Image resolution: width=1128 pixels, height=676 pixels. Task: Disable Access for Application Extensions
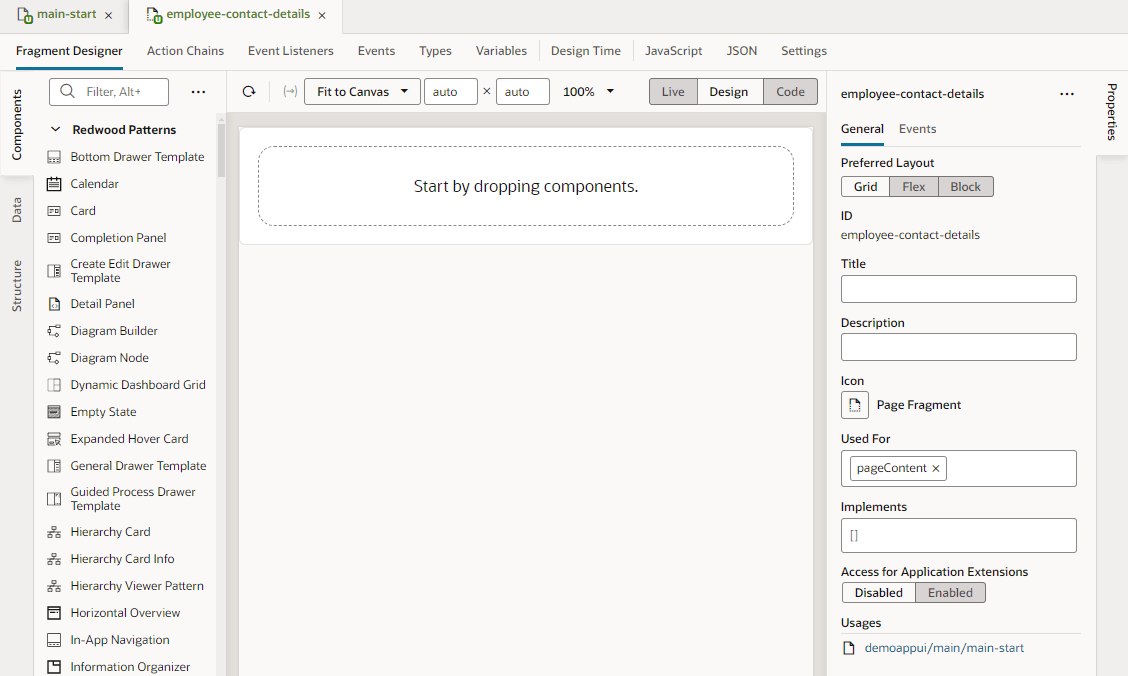click(878, 592)
